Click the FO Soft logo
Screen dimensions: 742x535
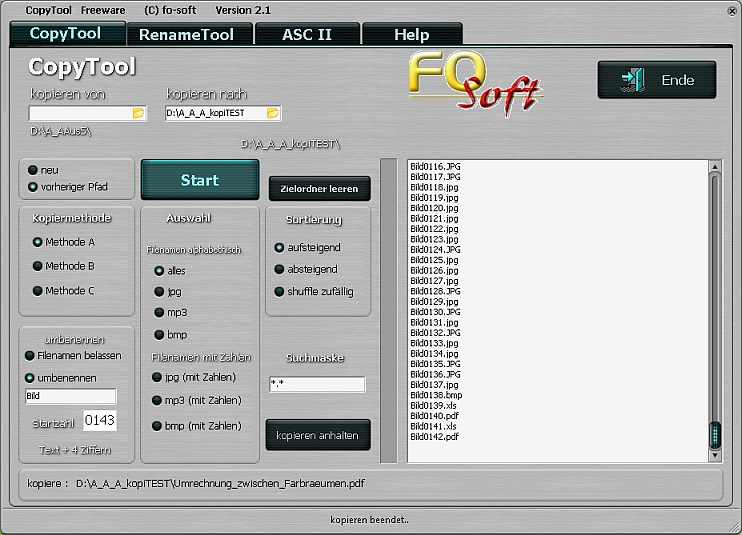point(475,83)
